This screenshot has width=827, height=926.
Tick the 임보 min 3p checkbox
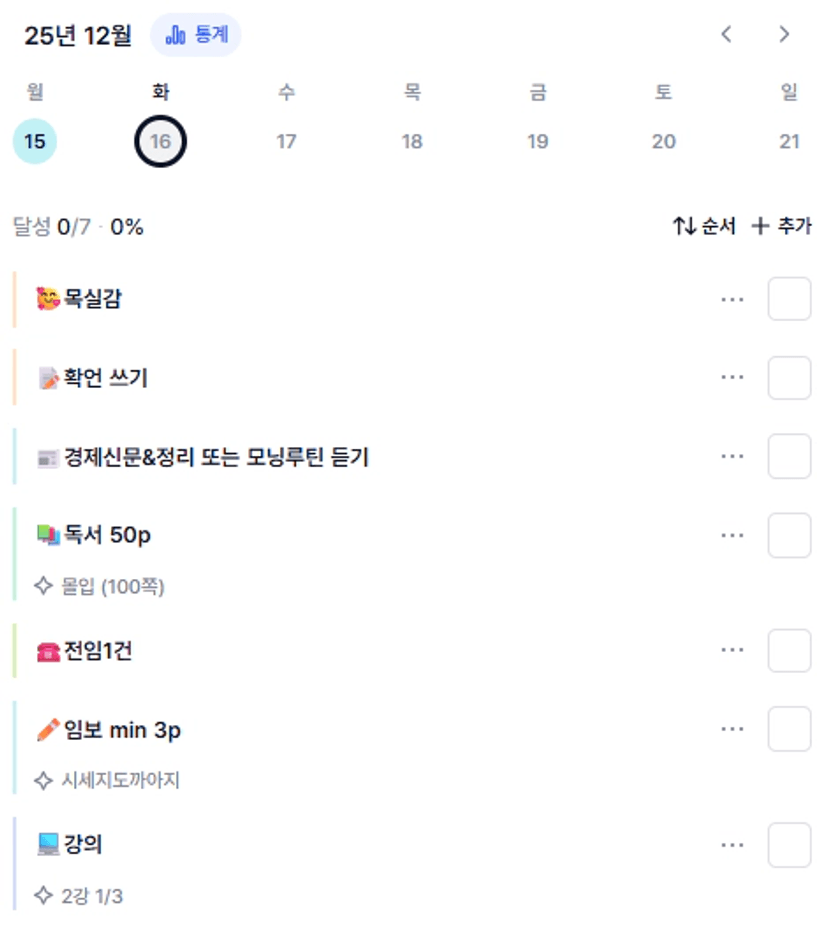[x=789, y=729]
